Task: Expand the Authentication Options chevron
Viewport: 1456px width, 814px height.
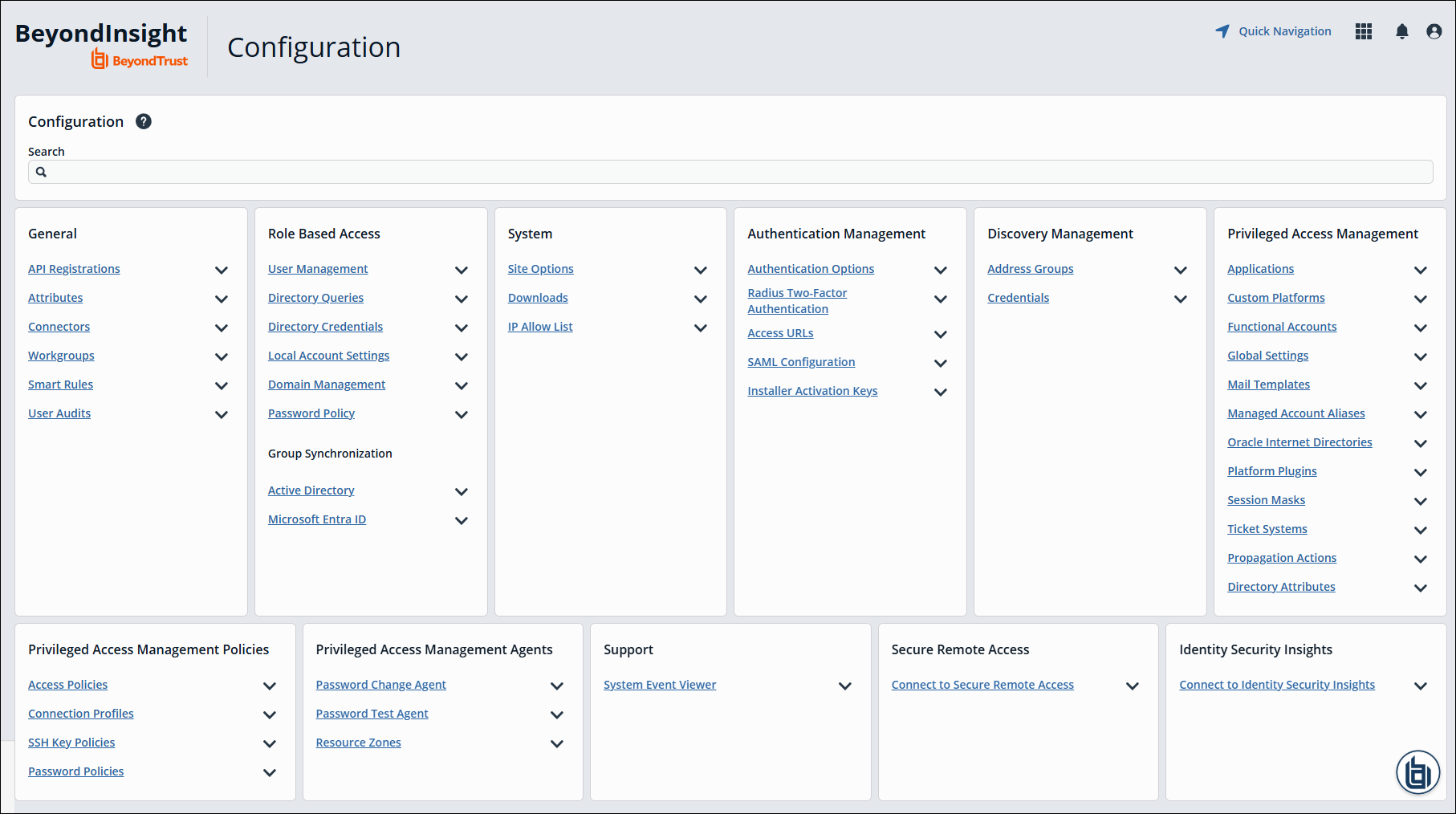Action: 941,270
